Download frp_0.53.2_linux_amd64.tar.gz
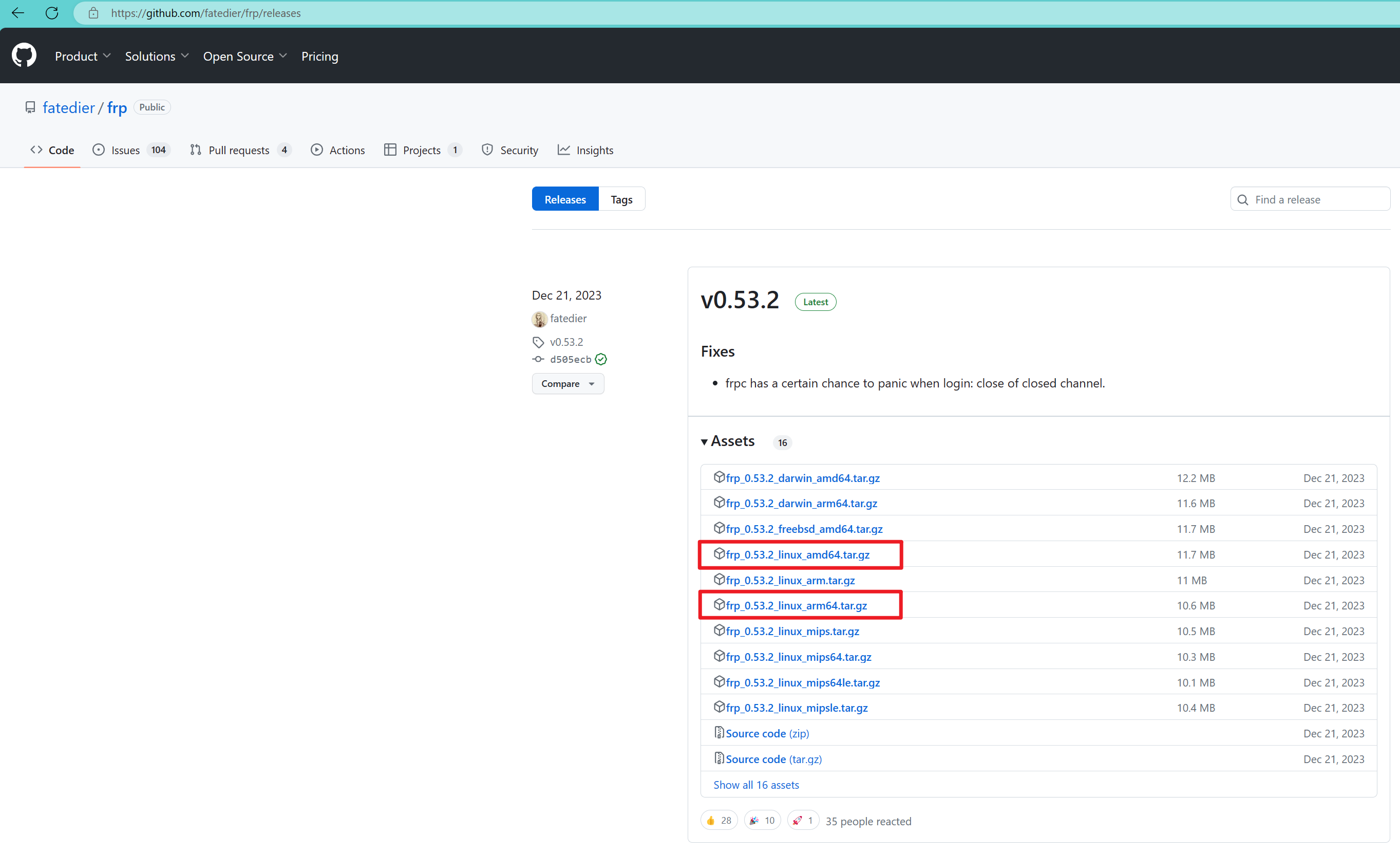 [798, 554]
